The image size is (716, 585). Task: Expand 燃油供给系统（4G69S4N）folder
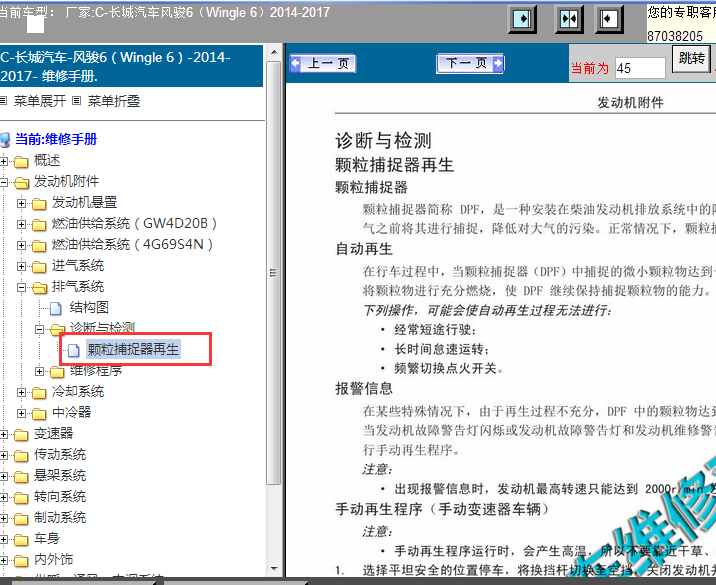click(x=21, y=245)
